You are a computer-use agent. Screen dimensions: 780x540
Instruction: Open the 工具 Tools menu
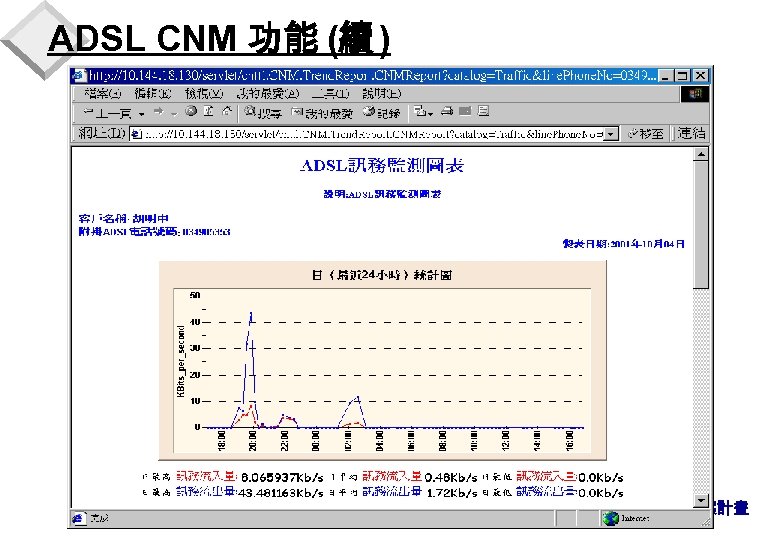331,93
